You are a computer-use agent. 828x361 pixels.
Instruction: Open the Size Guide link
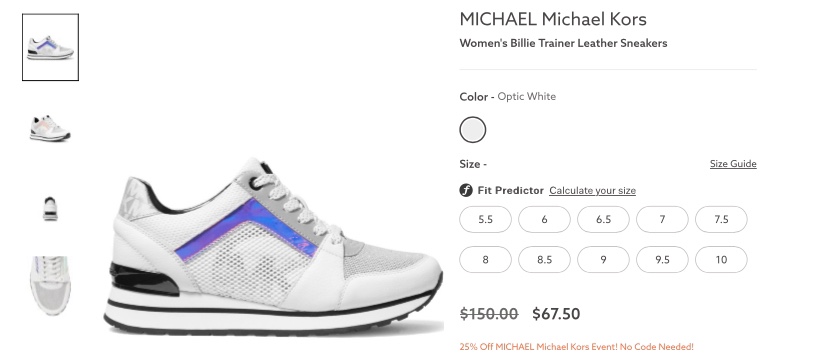[x=733, y=164]
